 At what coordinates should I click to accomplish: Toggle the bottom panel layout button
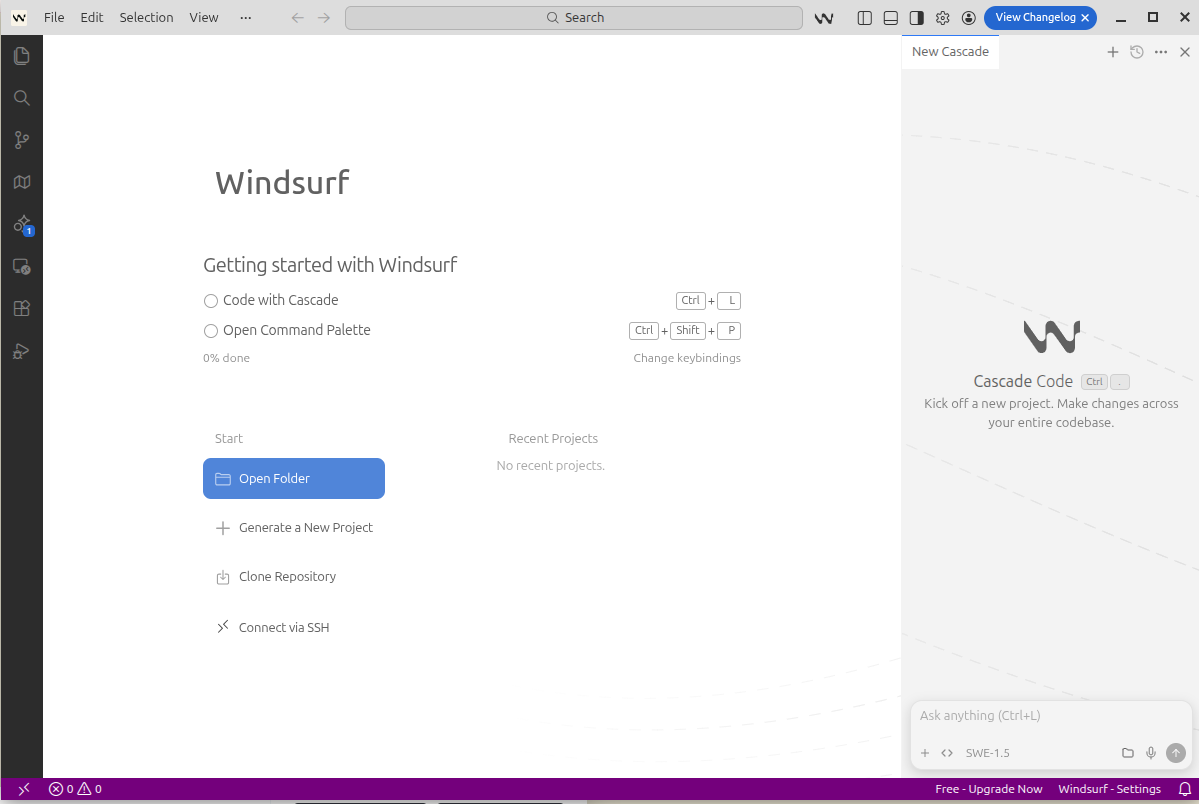point(891,18)
